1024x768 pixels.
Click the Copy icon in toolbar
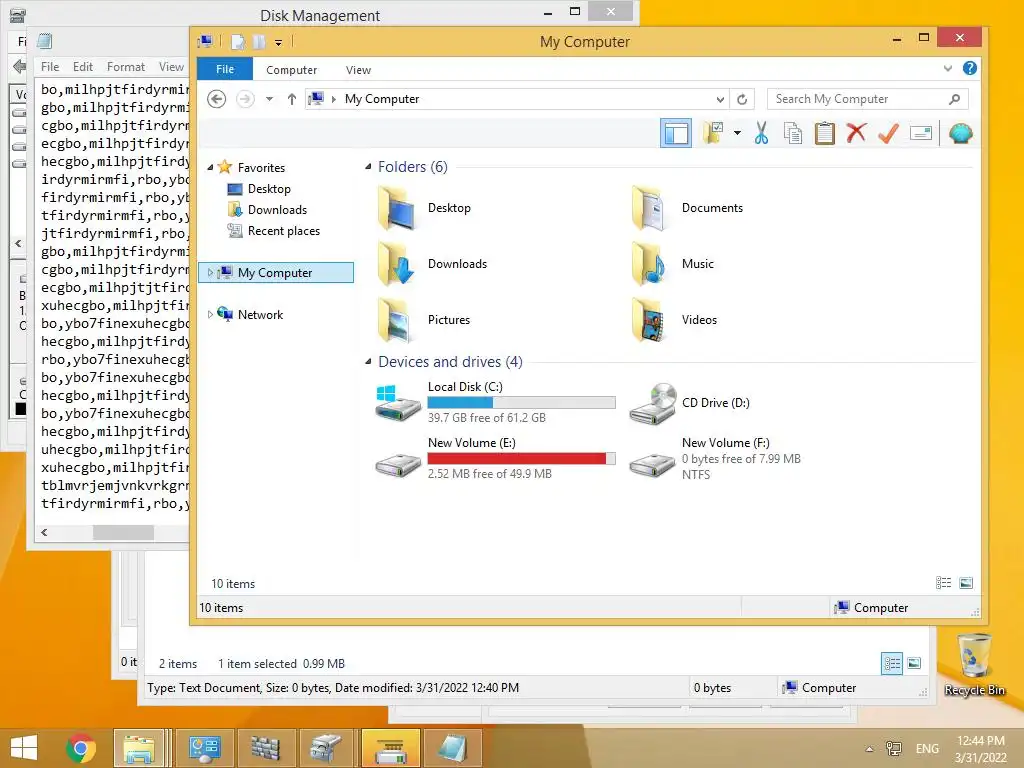tap(793, 133)
